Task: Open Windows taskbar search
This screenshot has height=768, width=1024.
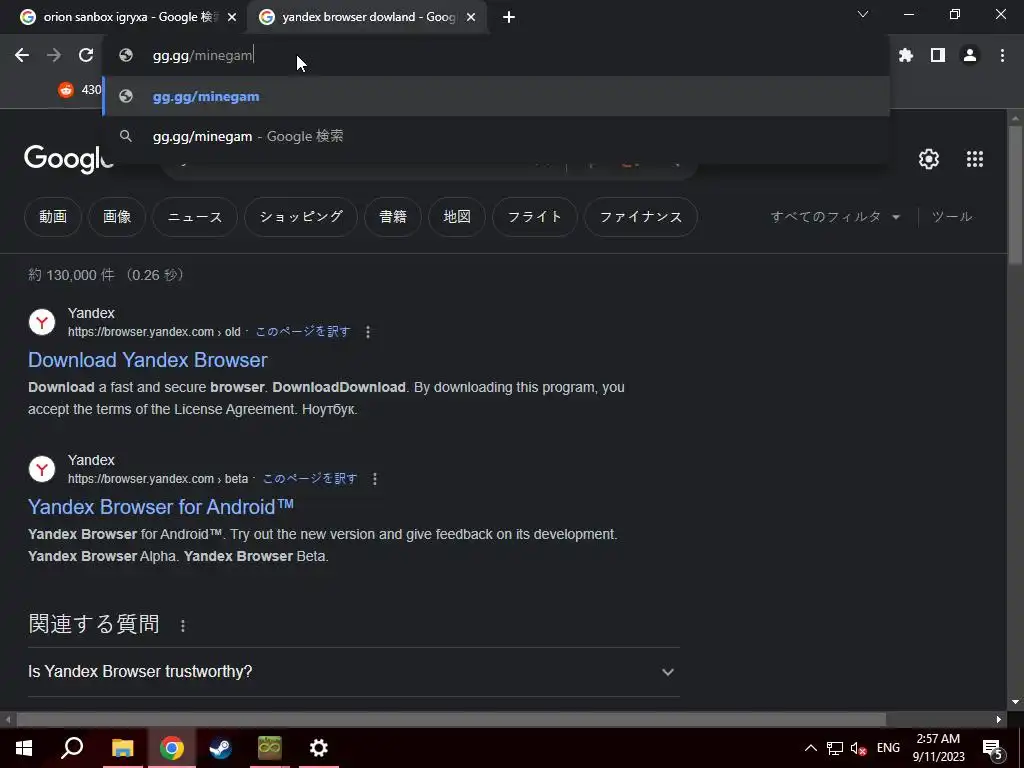Action: tap(72, 748)
